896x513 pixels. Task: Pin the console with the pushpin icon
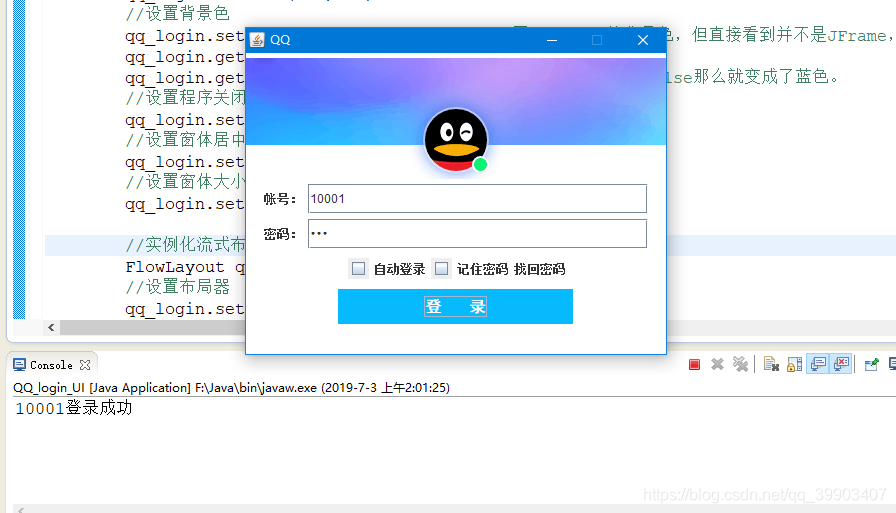tap(871, 364)
